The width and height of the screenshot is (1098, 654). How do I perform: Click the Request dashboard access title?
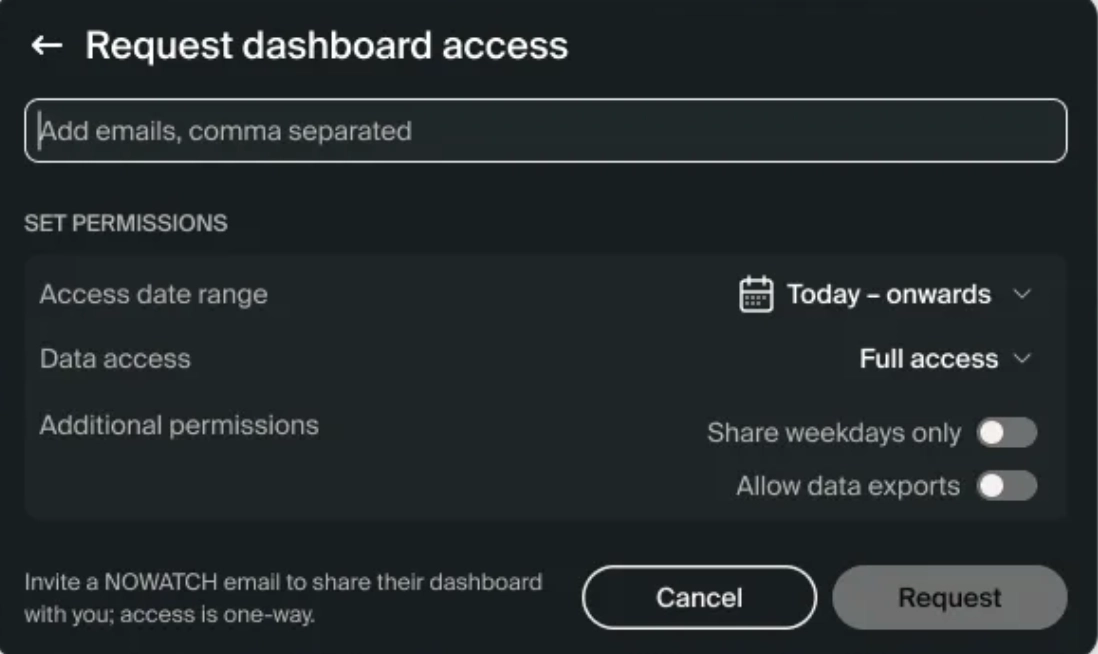pyautogui.click(x=326, y=46)
